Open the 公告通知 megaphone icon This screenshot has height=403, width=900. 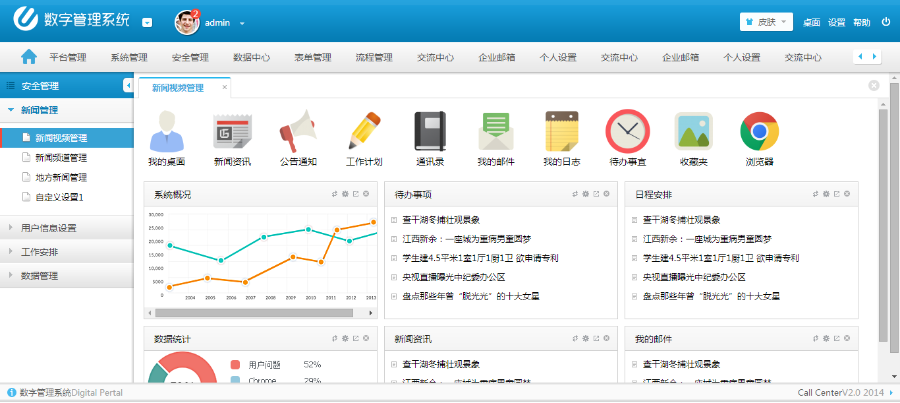[298, 131]
